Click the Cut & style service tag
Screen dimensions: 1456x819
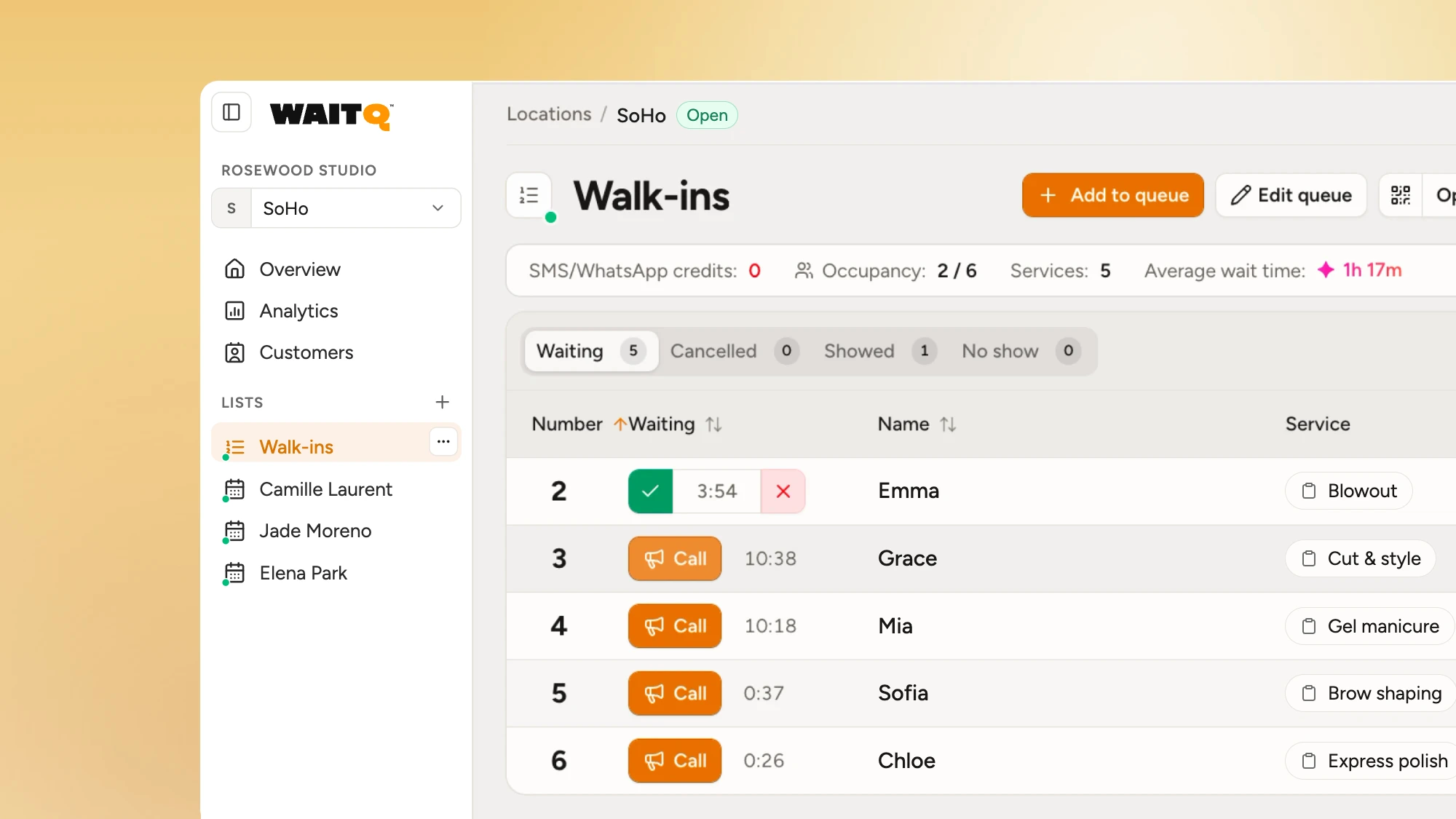pyautogui.click(x=1361, y=558)
